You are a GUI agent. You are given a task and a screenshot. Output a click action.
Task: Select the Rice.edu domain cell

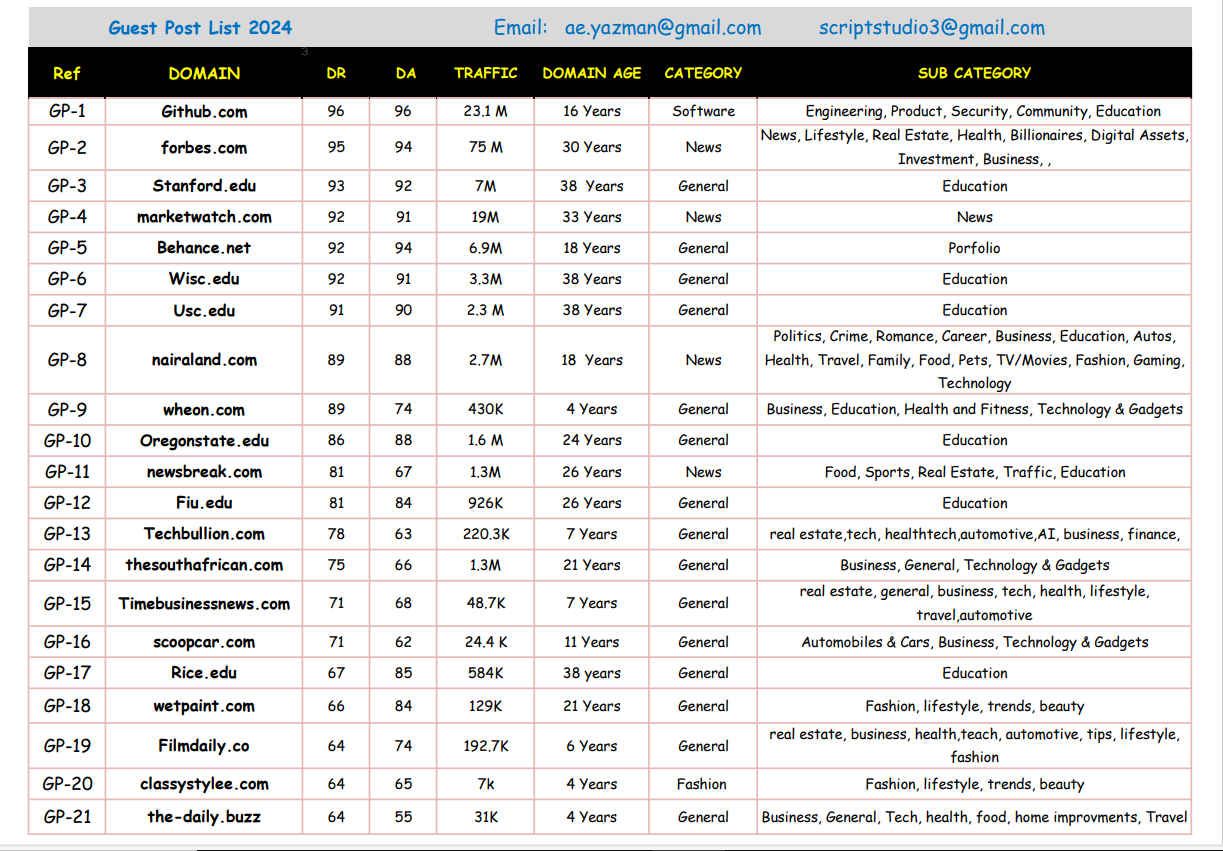204,673
